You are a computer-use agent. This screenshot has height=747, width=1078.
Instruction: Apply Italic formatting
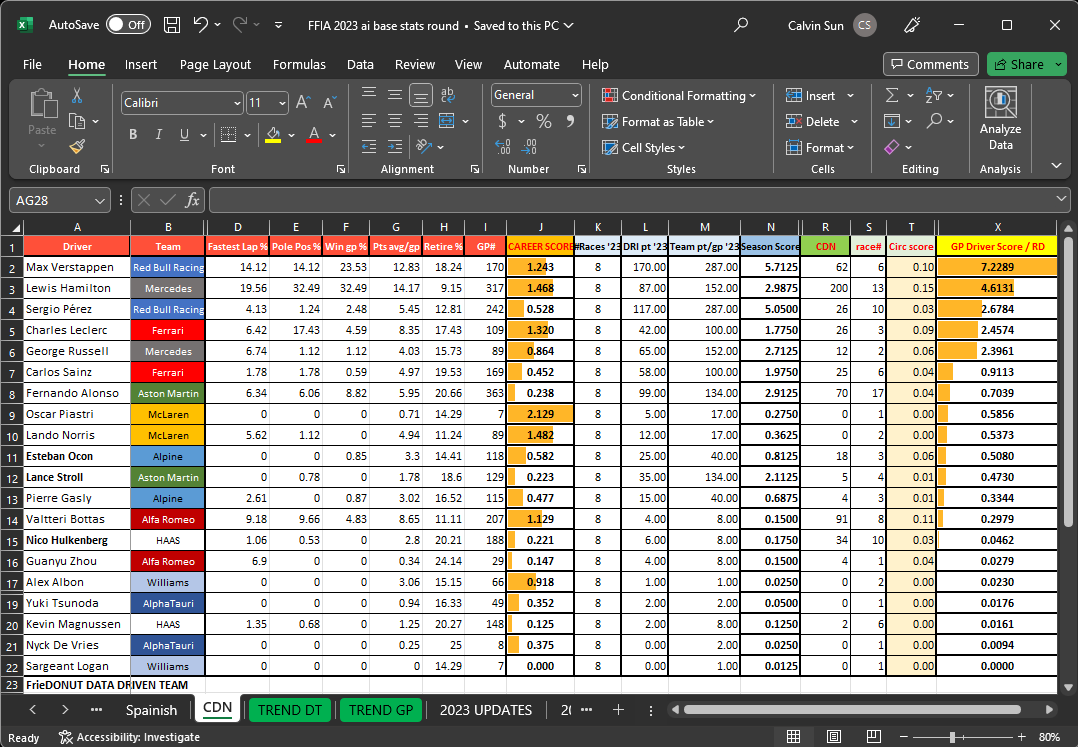pyautogui.click(x=159, y=135)
